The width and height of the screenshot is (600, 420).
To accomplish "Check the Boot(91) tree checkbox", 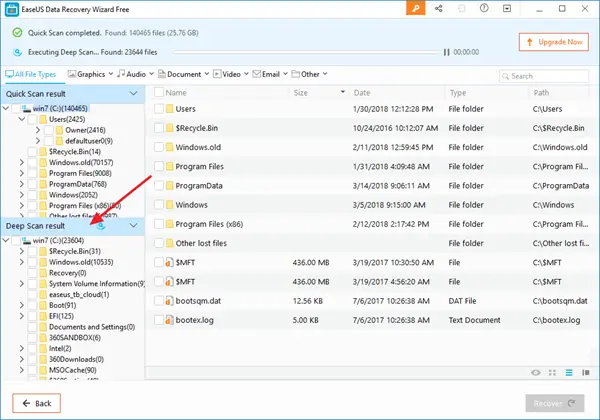I will pyautogui.click(x=32, y=305).
